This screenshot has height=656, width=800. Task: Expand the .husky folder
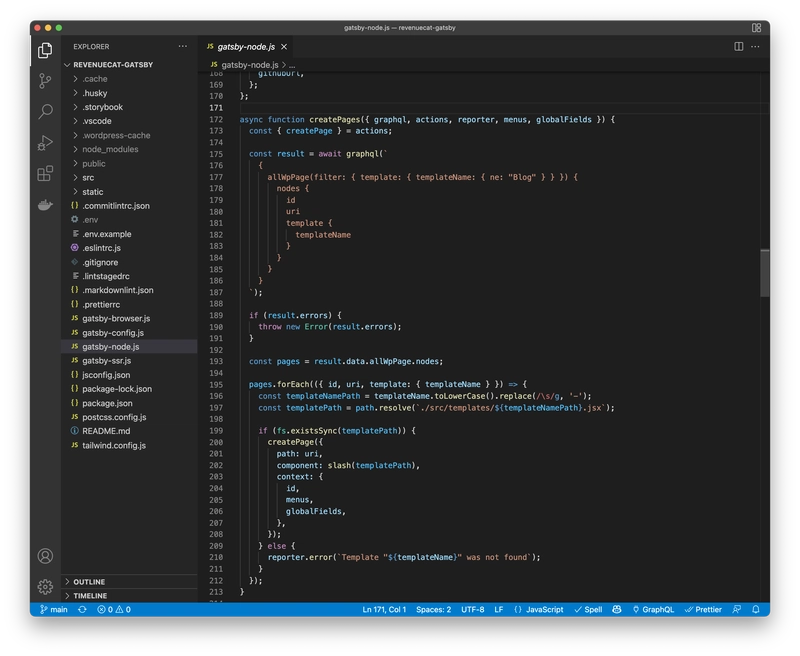pyautogui.click(x=129, y=93)
